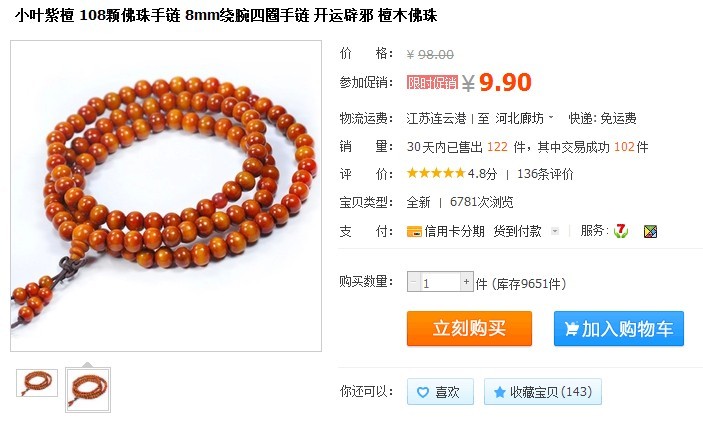Image resolution: width=703 pixels, height=426 pixels.
Task: Click the colorful service guarantee icon
Action: (x=650, y=231)
